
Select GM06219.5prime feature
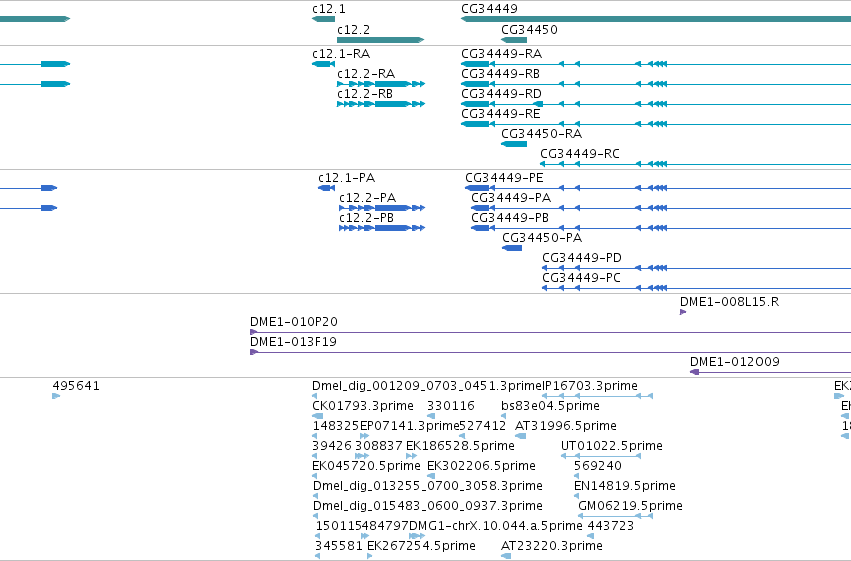tap(615, 517)
